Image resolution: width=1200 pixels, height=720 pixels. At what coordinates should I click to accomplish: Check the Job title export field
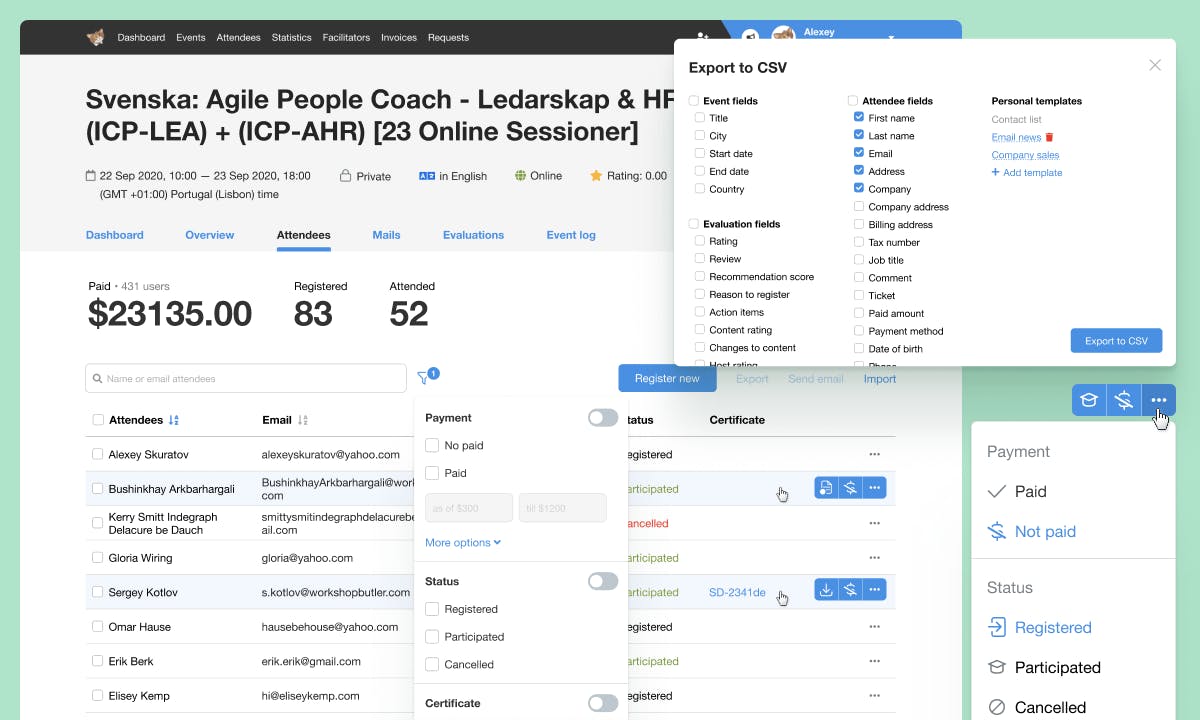pos(859,260)
